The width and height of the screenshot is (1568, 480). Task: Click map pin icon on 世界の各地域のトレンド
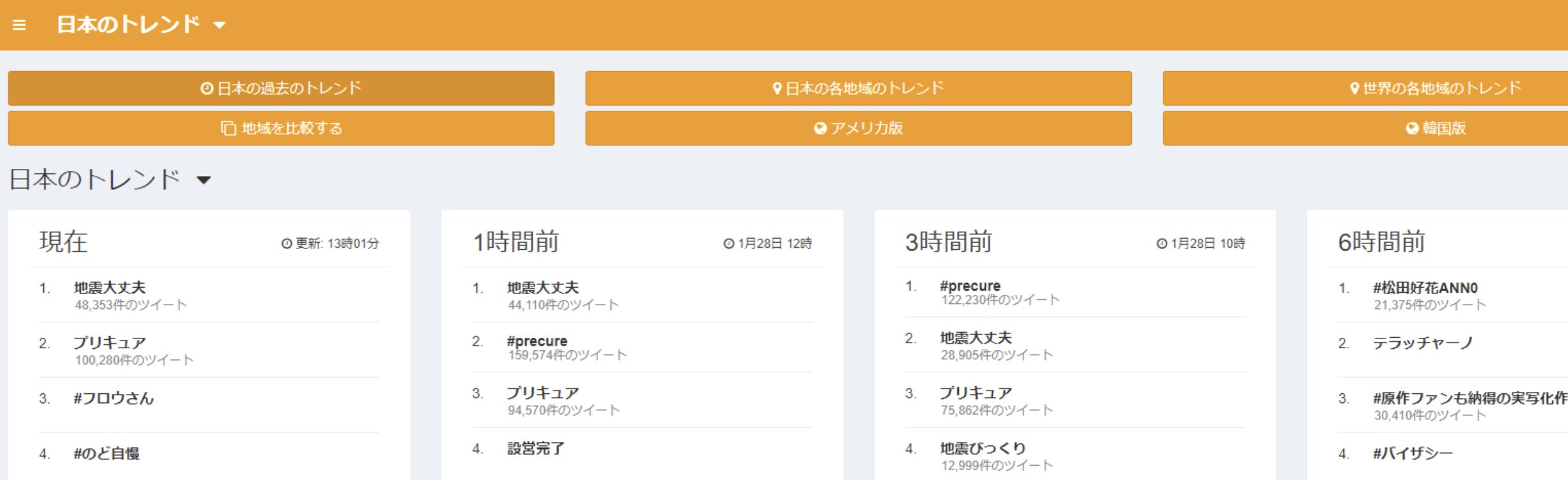point(1355,88)
